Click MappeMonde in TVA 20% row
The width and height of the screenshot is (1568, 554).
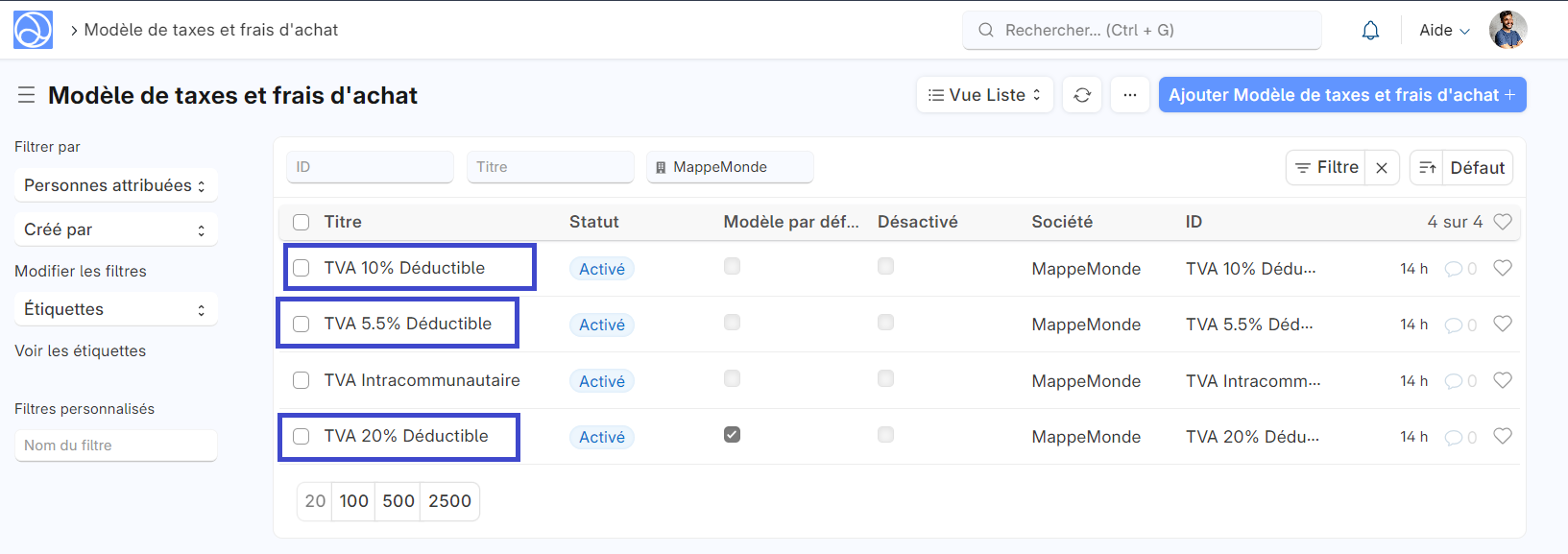point(1086,437)
